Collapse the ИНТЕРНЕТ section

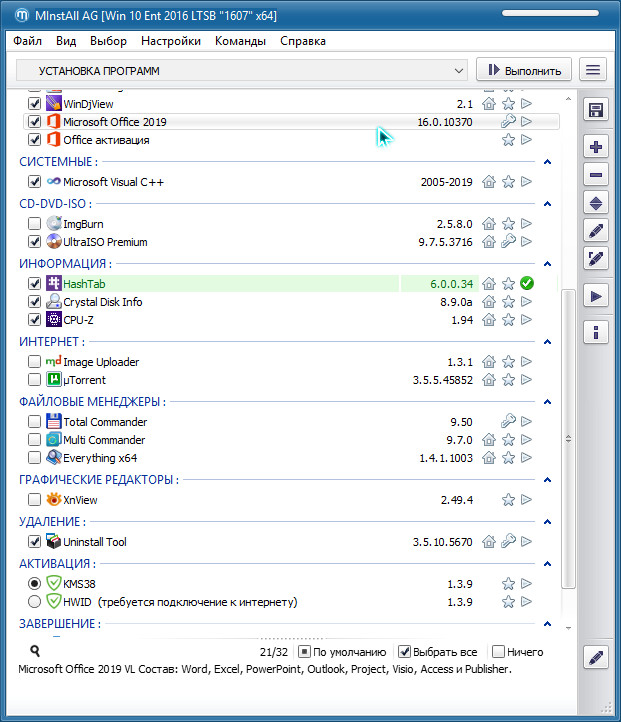[x=547, y=342]
